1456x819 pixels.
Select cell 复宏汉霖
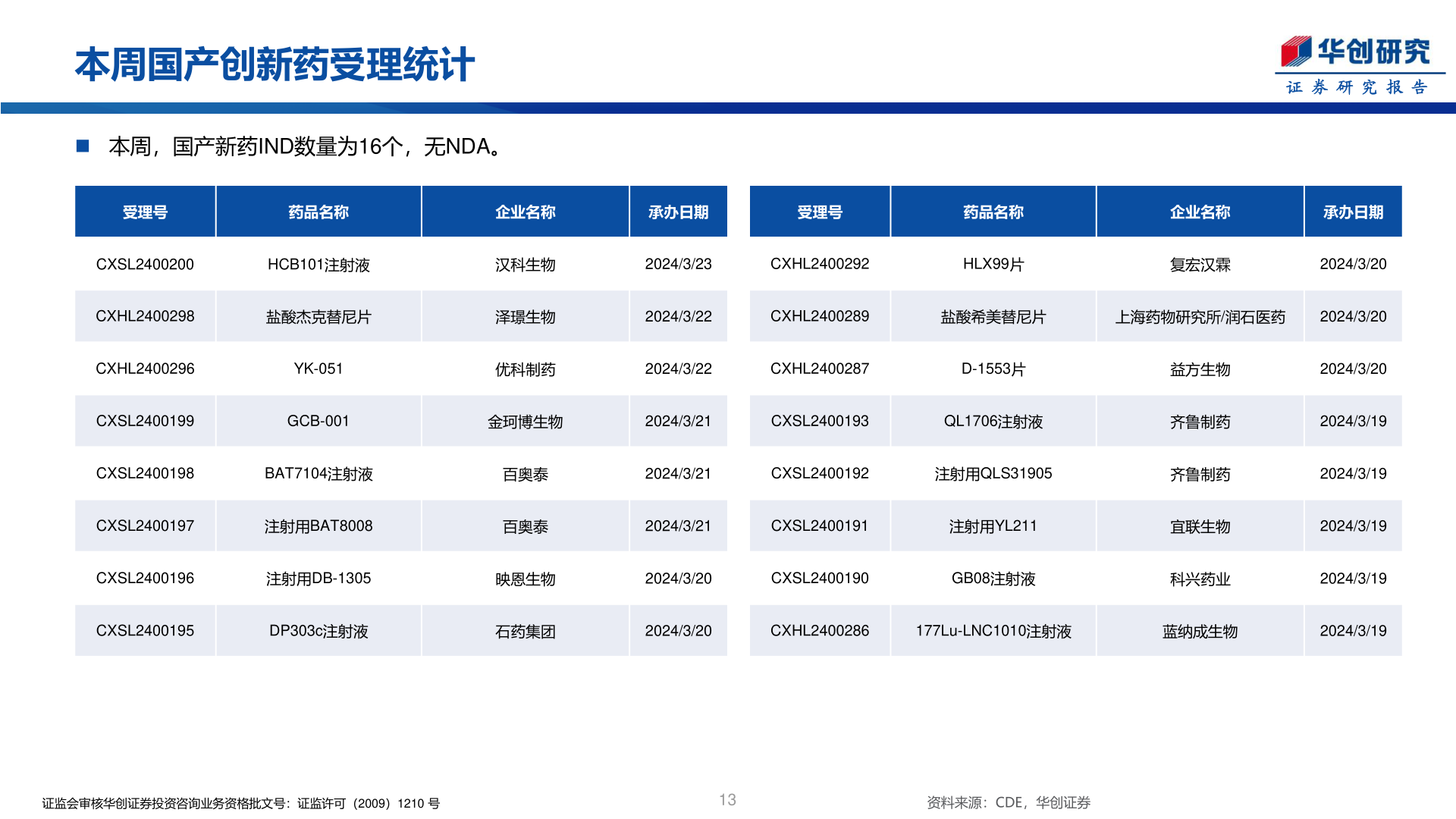(x=1200, y=264)
